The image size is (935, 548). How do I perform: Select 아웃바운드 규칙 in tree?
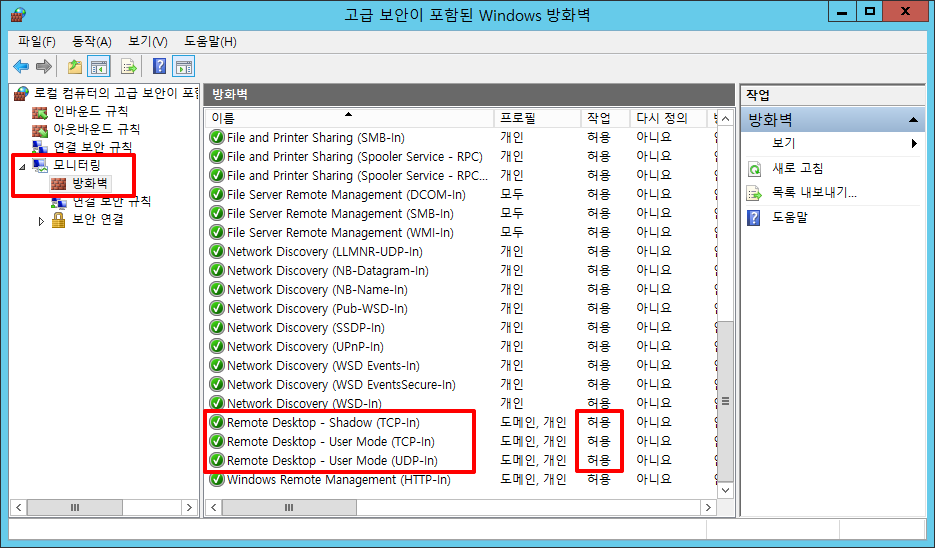point(97,129)
